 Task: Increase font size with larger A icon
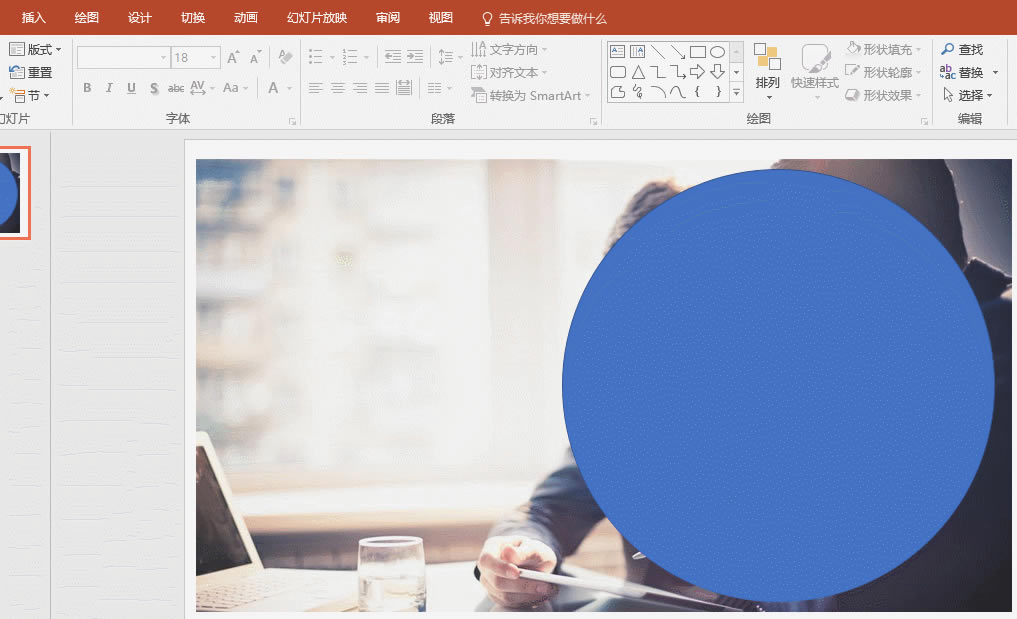(x=233, y=57)
